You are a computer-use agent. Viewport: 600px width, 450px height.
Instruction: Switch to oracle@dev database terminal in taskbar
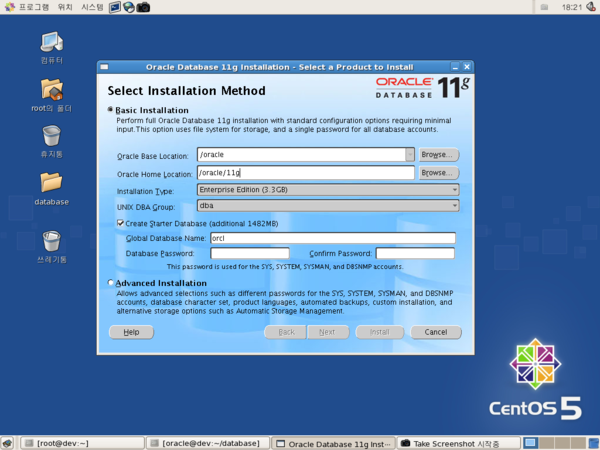point(207,443)
